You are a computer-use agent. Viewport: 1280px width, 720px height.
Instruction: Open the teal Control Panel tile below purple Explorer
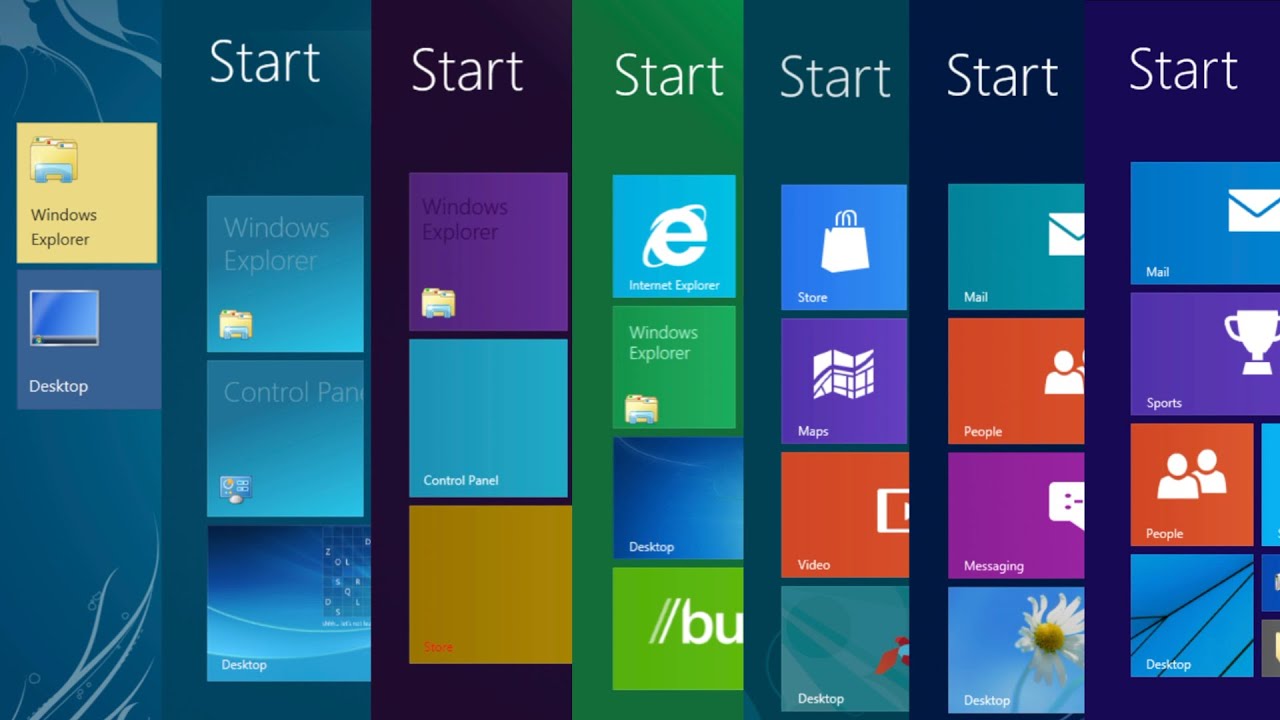tap(488, 418)
